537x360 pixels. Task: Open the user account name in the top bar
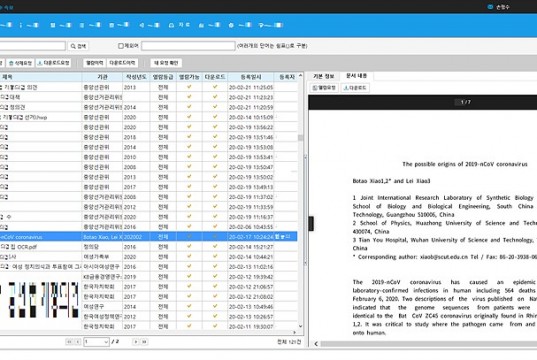[503, 7]
